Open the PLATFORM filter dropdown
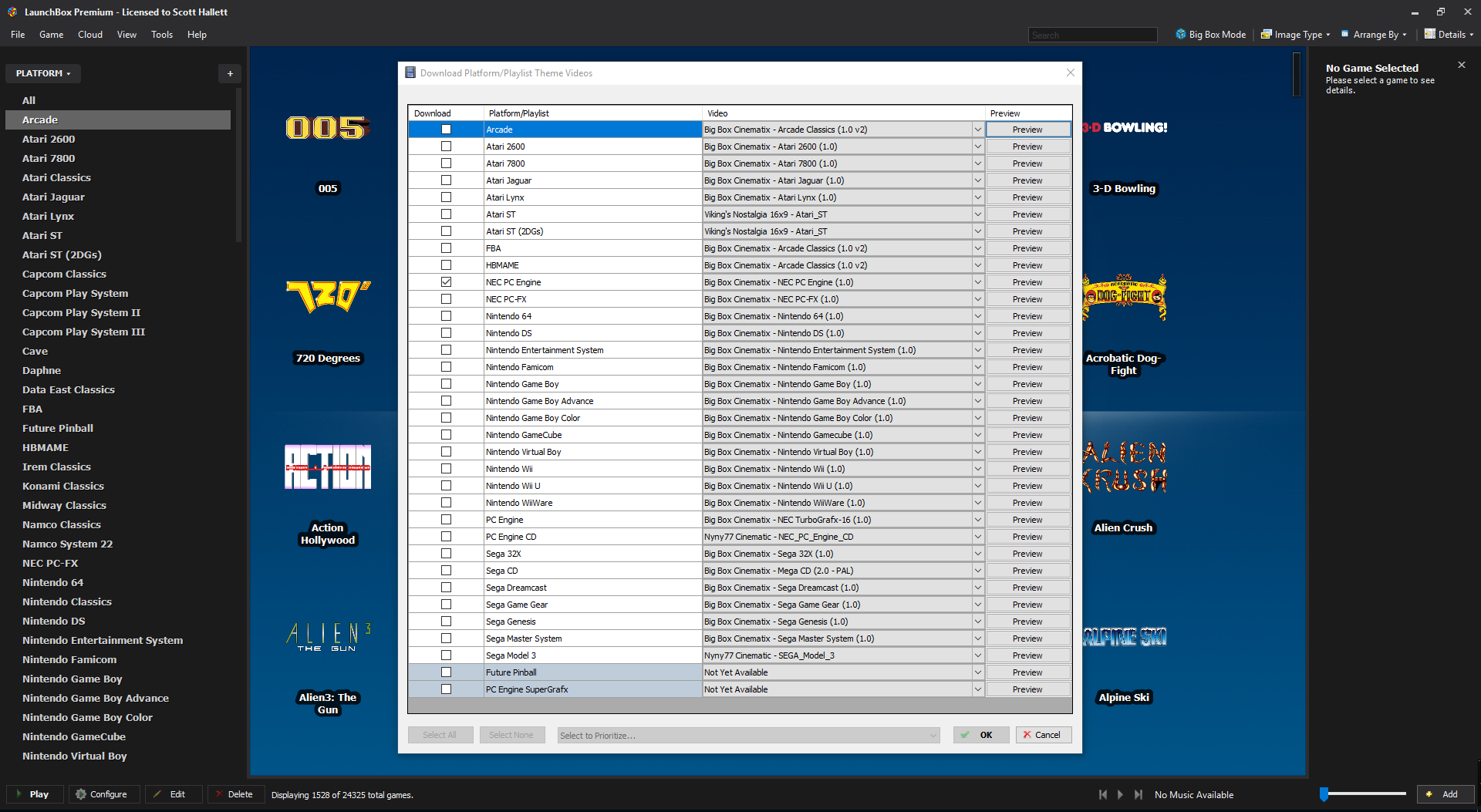Image resolution: width=1481 pixels, height=812 pixels. (x=43, y=73)
